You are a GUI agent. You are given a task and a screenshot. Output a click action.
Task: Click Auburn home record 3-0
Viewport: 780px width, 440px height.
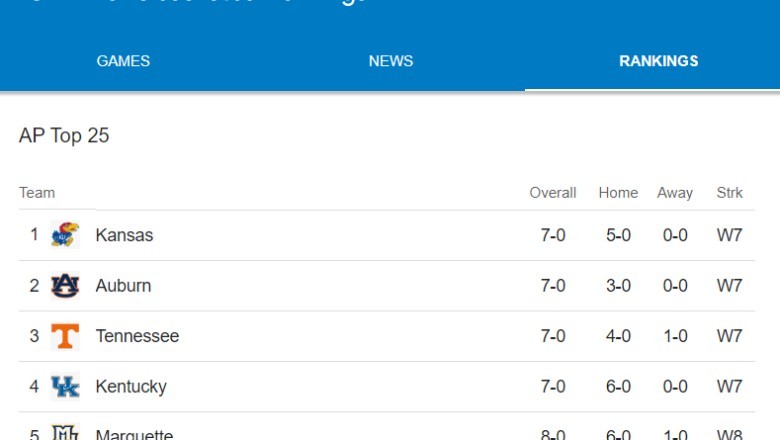coord(618,285)
